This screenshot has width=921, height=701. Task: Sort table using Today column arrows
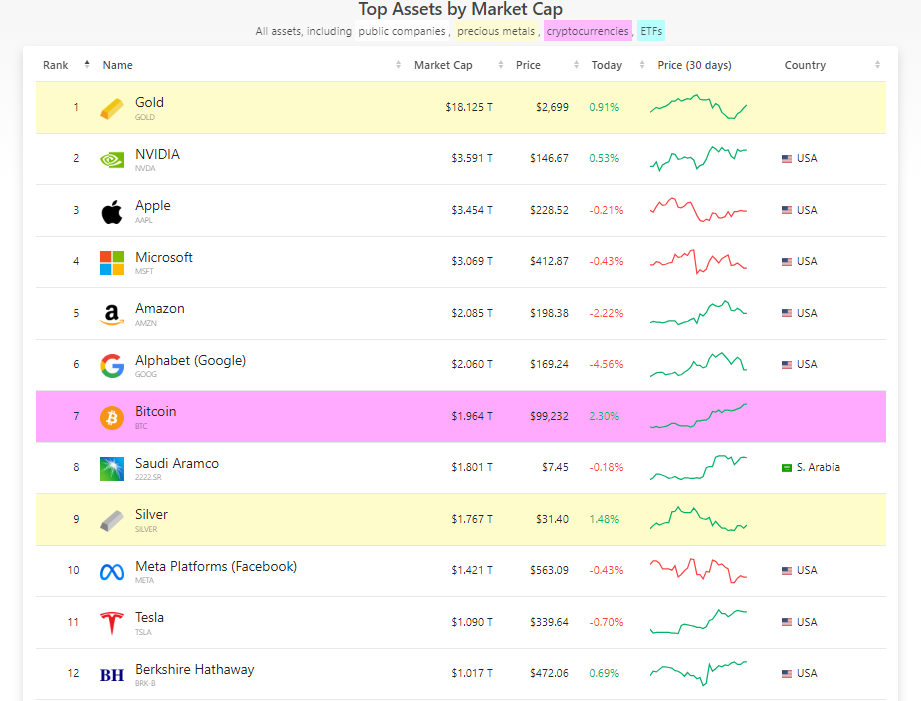coord(641,65)
